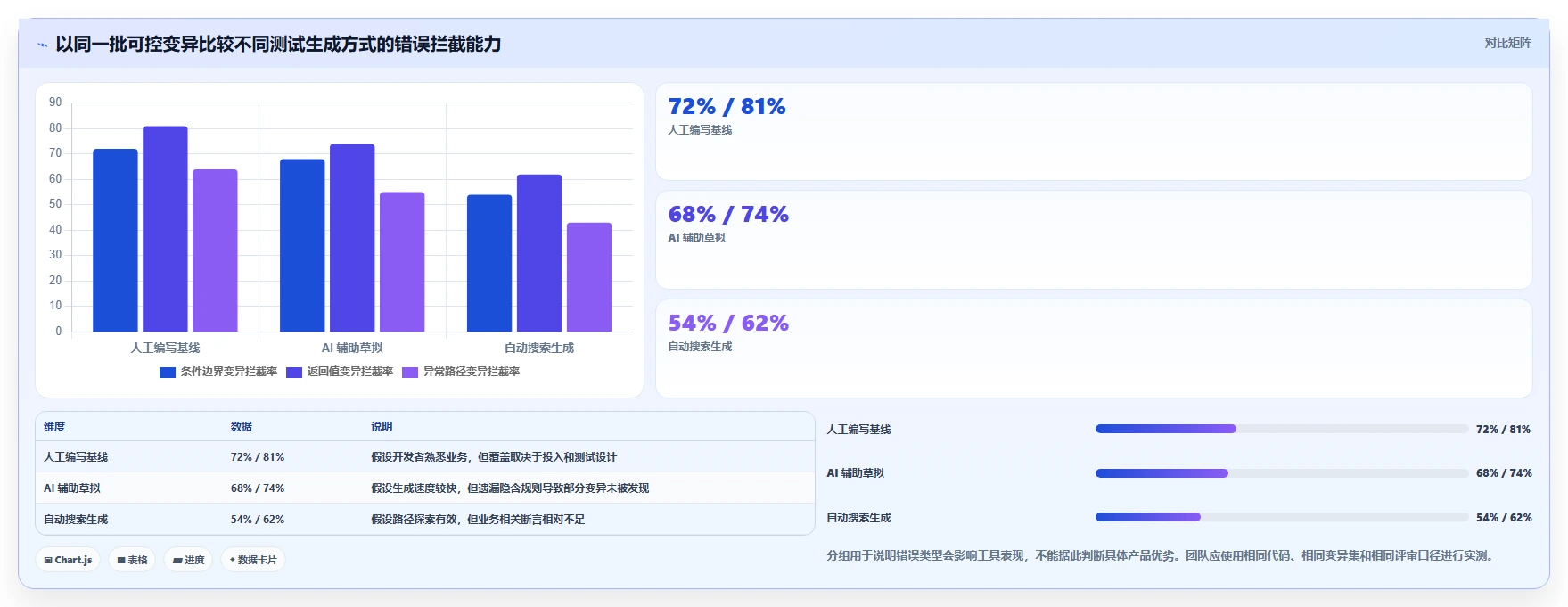Click the 50 tick on the chart y-axis
Screen dimensions: 1568x607
click(x=55, y=204)
